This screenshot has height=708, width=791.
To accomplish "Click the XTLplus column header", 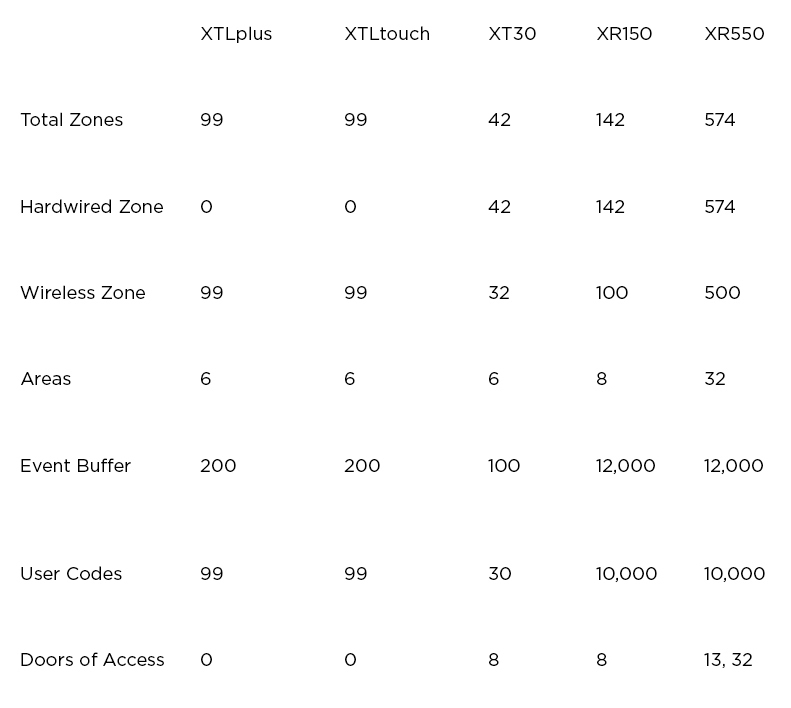I will [236, 34].
